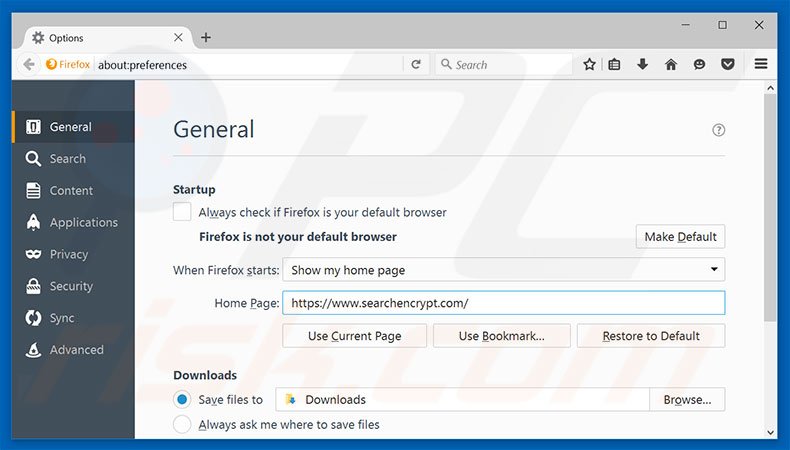Reload the page with the refresh icon

click(416, 65)
